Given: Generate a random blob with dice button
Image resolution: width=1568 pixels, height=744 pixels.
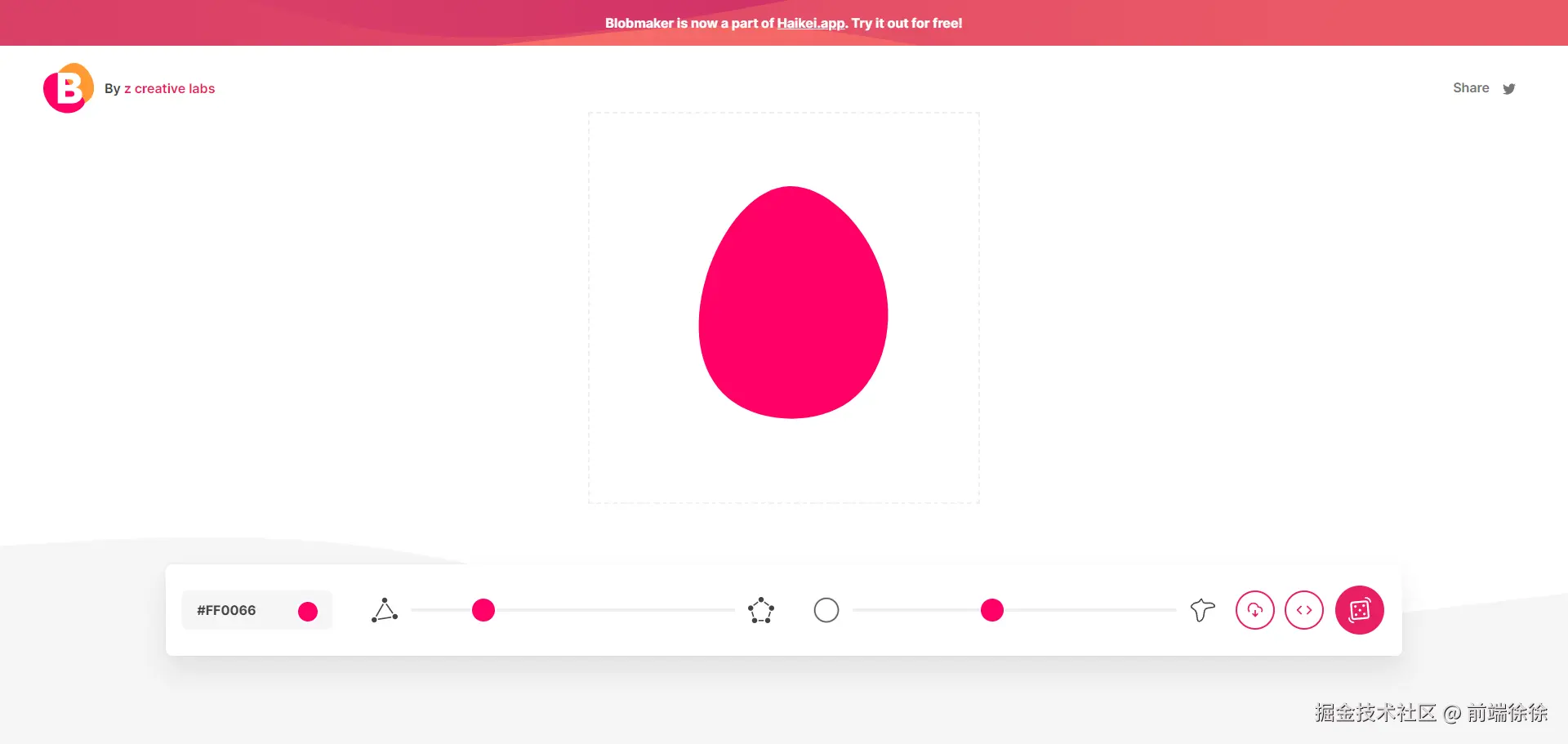Looking at the screenshot, I should [1360, 610].
